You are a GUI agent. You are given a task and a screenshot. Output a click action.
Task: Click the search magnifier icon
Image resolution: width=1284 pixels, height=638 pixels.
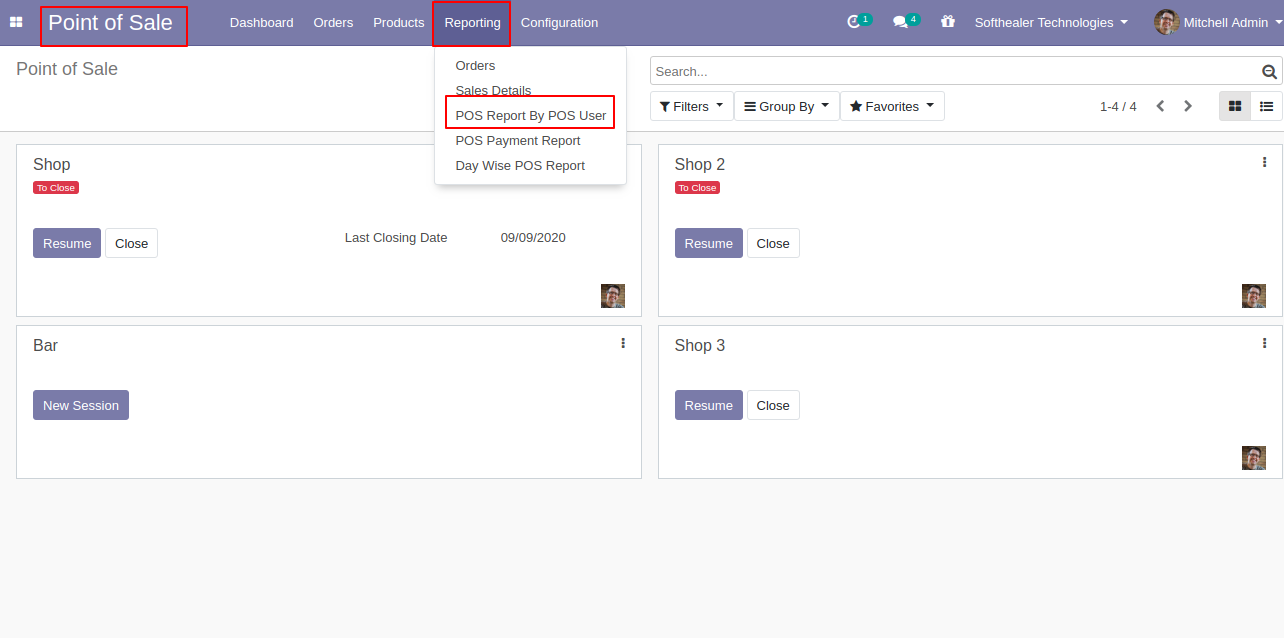pos(1269,71)
